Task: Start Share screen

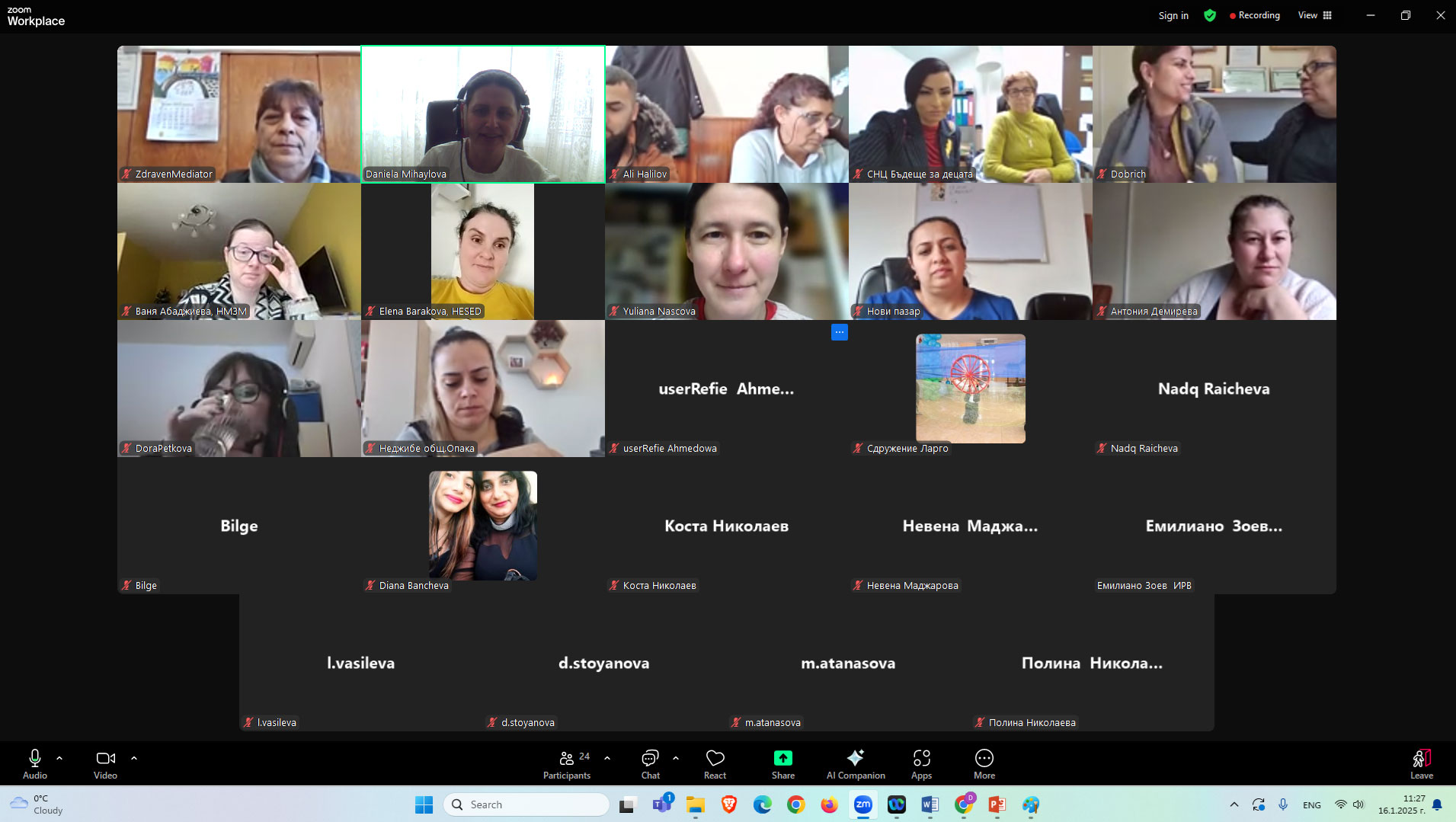Action: pyautogui.click(x=783, y=764)
